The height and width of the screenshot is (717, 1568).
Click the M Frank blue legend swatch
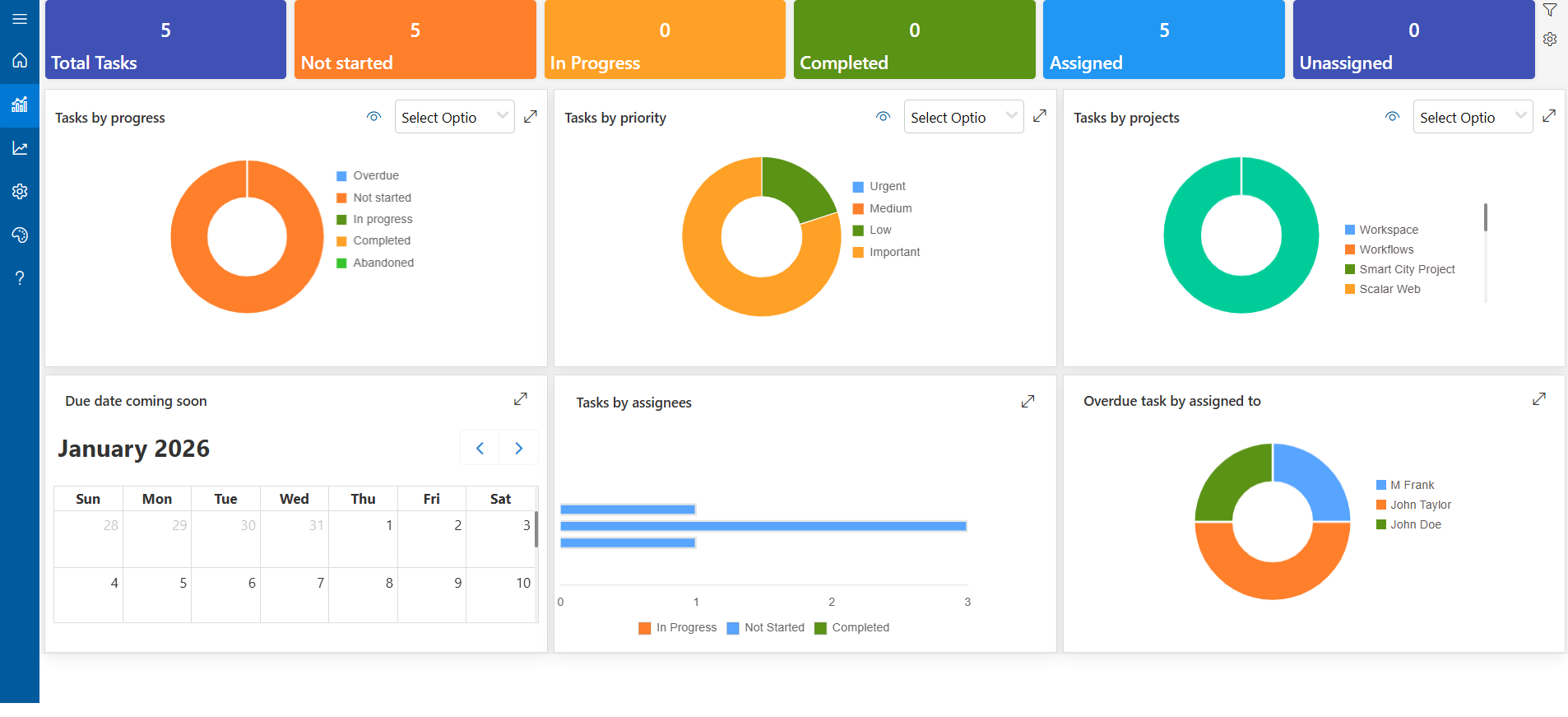(x=1381, y=485)
